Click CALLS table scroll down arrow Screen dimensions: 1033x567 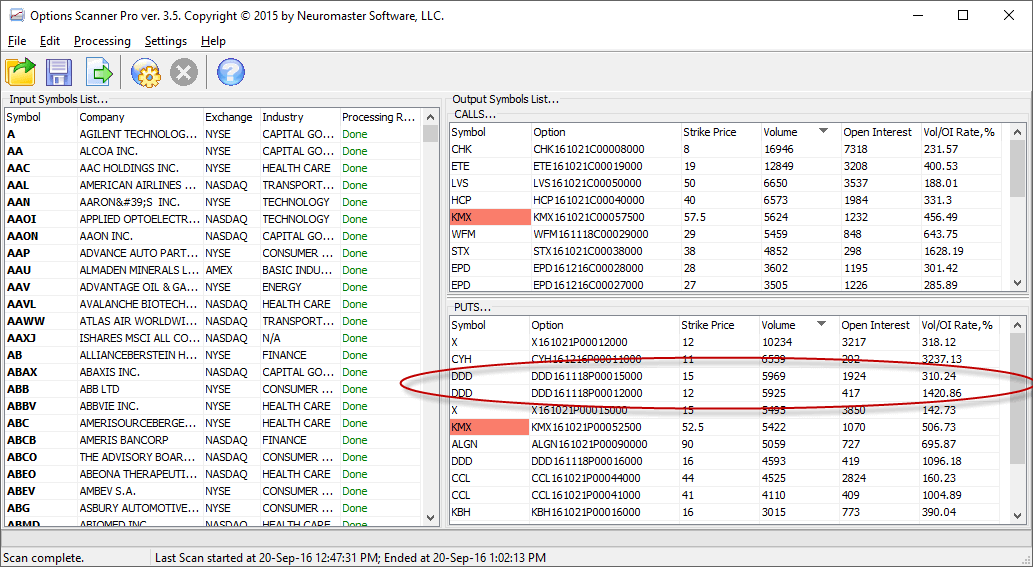(x=1018, y=283)
